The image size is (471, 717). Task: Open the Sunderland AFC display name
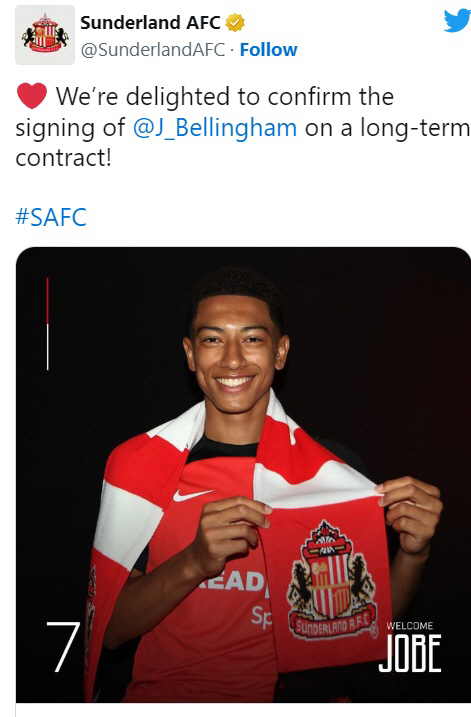coord(150,22)
